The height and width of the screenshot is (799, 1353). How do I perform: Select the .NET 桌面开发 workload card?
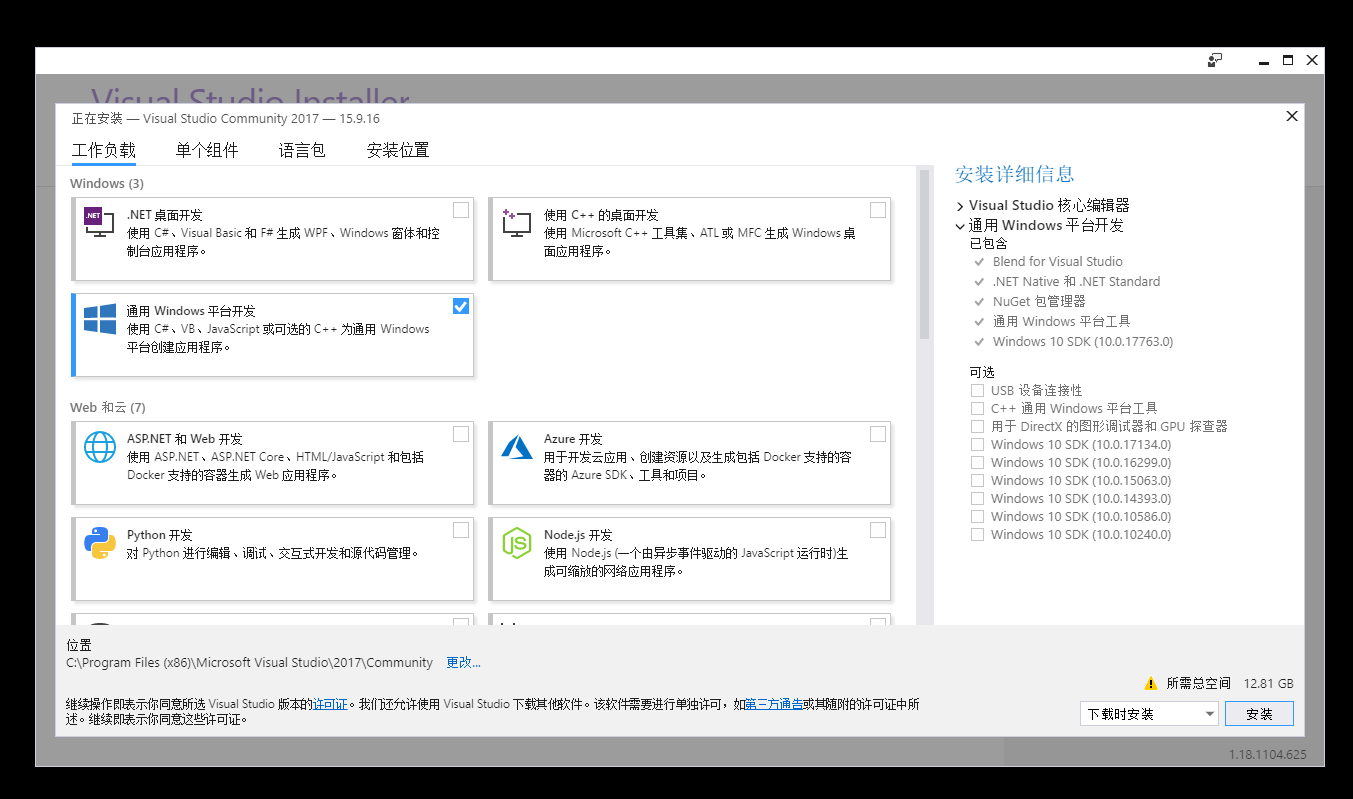(x=273, y=238)
